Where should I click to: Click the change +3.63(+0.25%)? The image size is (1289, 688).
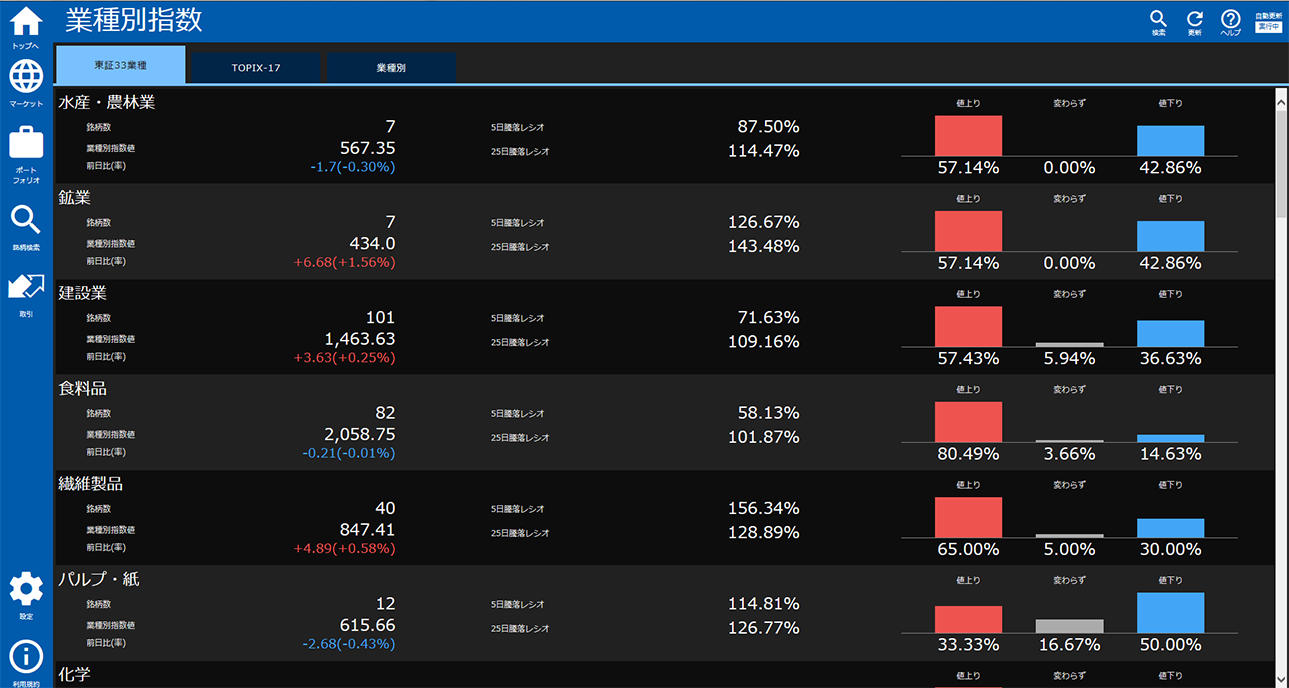point(344,358)
